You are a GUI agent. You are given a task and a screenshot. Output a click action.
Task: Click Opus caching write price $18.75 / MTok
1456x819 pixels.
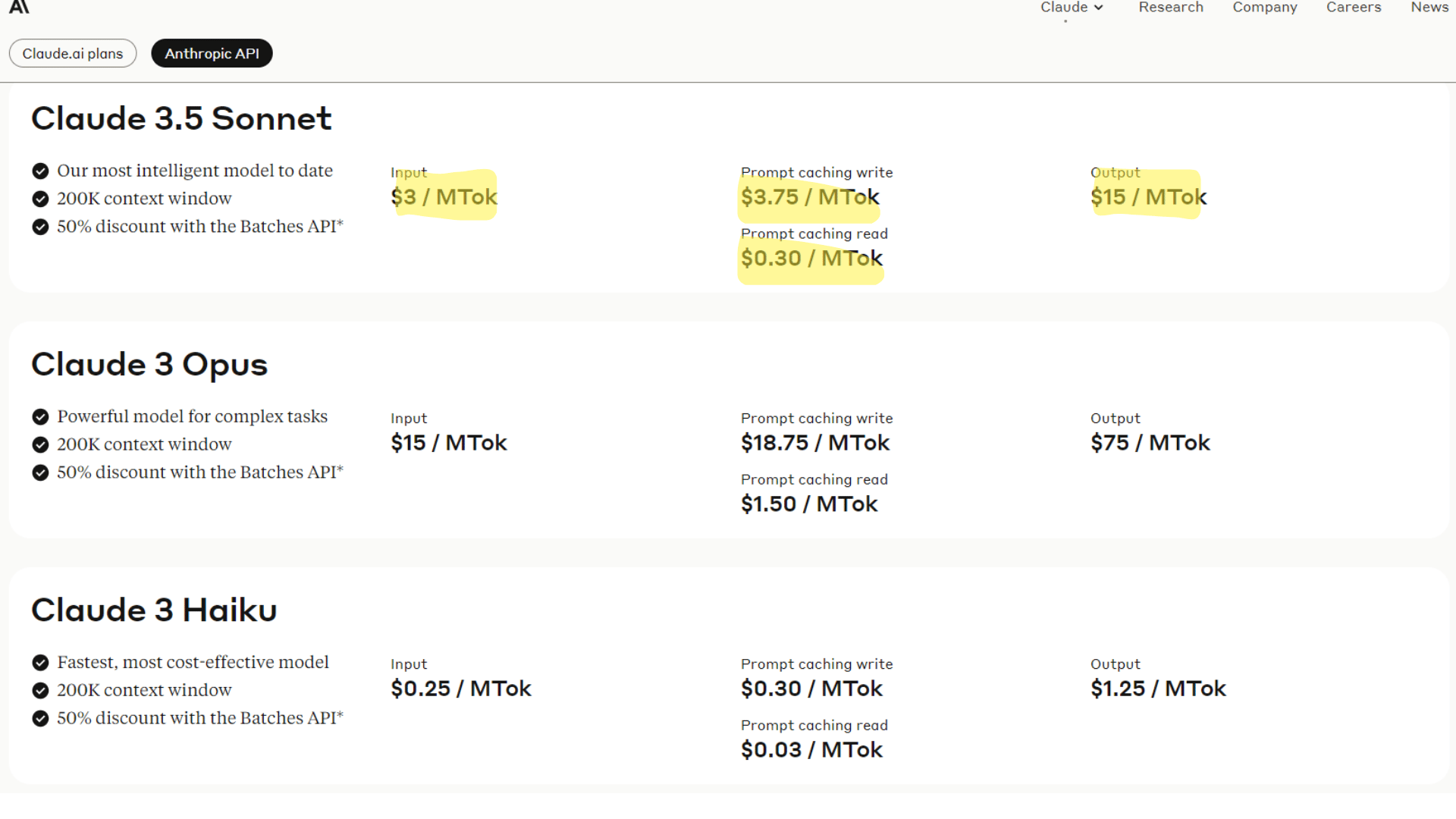point(815,443)
